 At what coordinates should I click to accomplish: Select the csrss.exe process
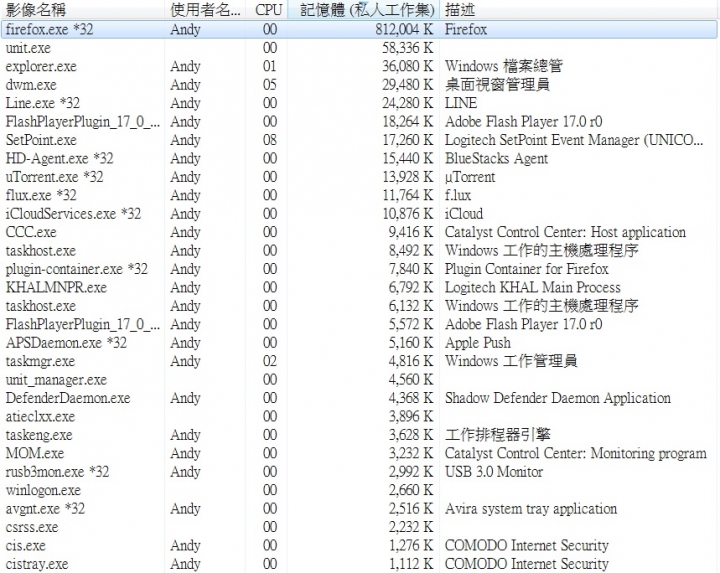[x=359, y=527]
